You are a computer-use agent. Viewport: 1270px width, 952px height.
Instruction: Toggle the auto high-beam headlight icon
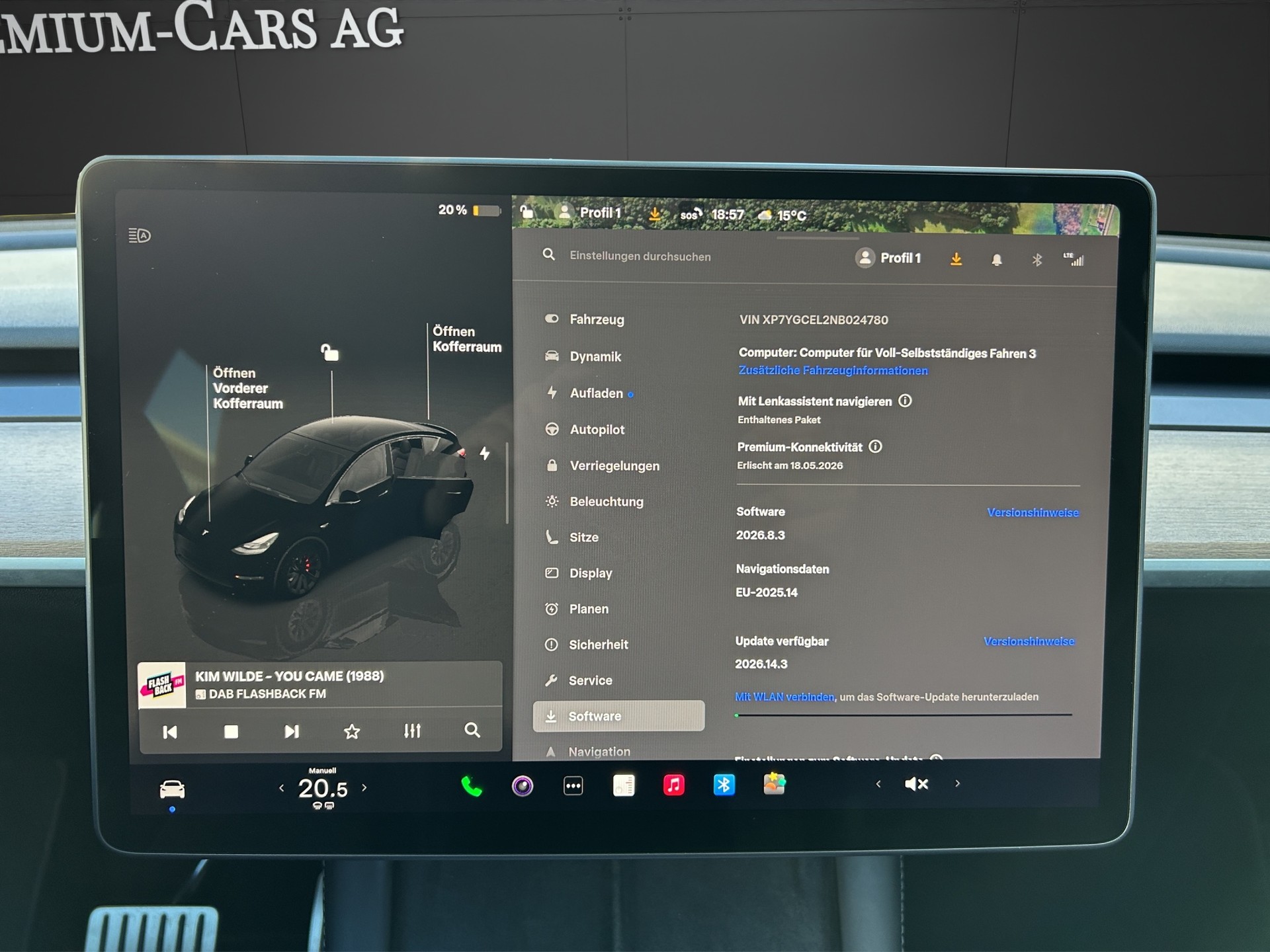(140, 235)
